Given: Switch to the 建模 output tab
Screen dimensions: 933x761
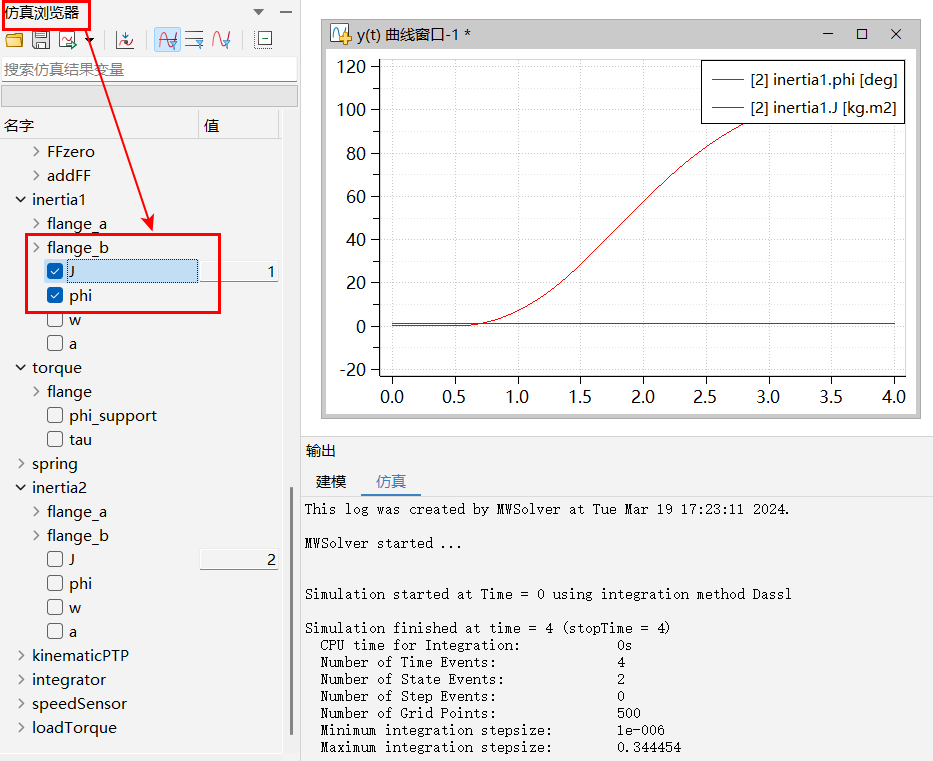Looking at the screenshot, I should pos(331,481).
